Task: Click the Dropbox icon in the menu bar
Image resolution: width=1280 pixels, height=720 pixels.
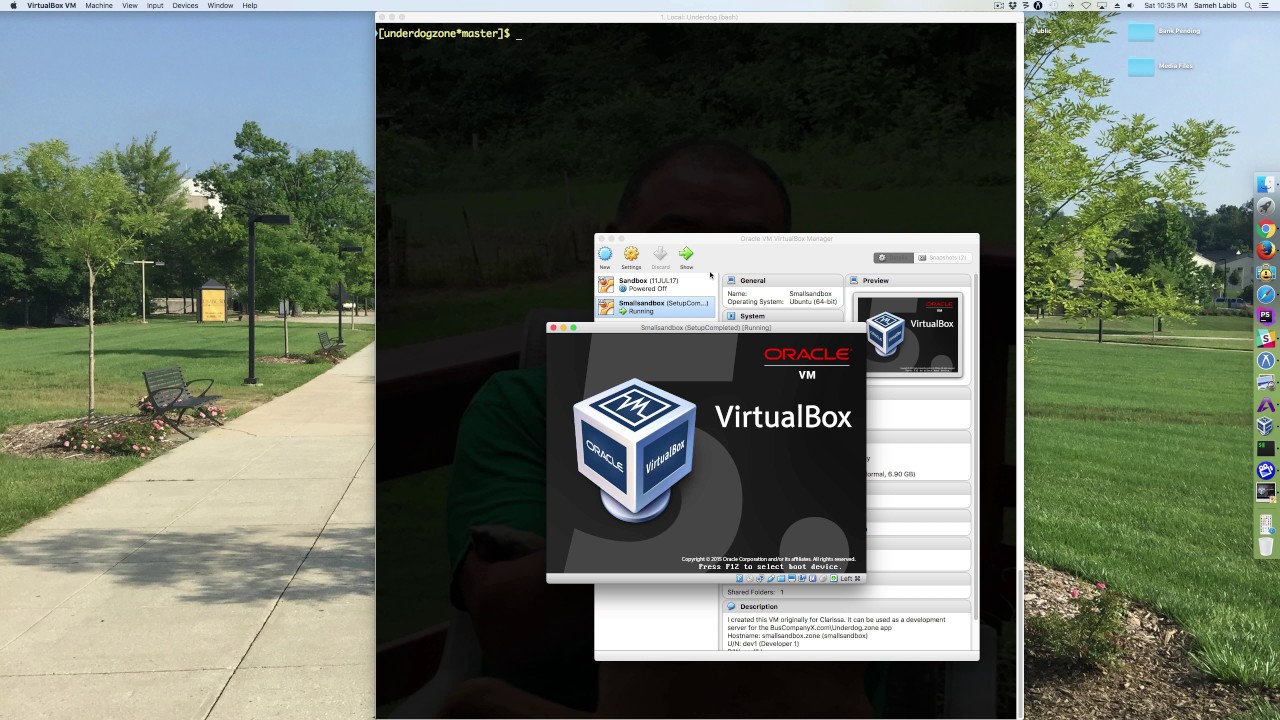Action: [x=1012, y=5]
